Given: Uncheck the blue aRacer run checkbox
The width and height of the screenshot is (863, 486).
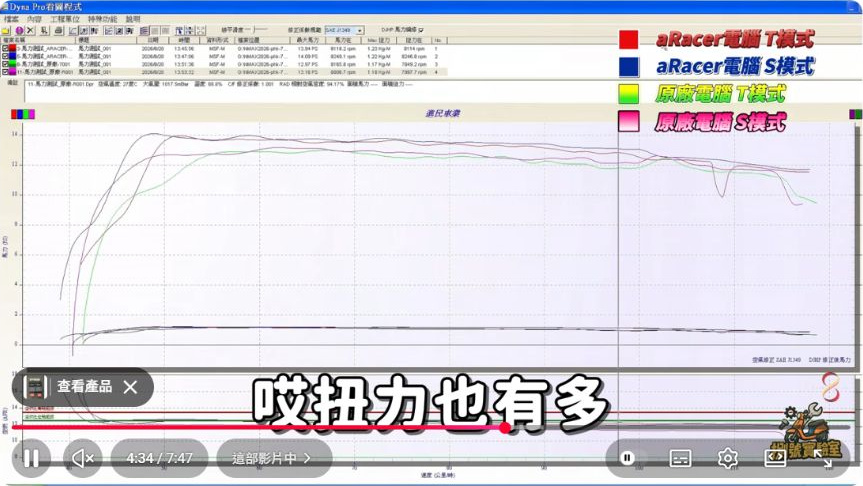Looking at the screenshot, I should pyautogui.click(x=5, y=56).
